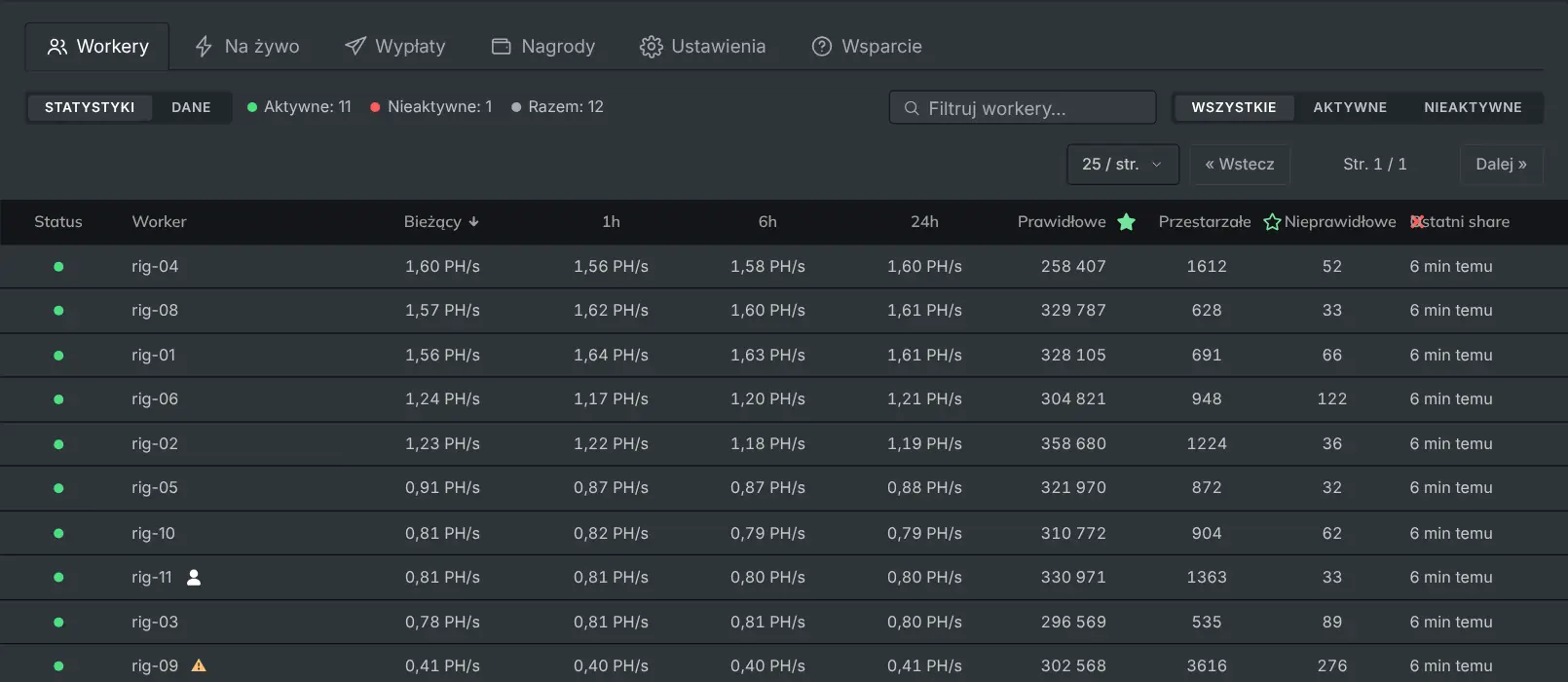Click the user icon next to rig-11
The height and width of the screenshot is (682, 1568).
(x=194, y=578)
